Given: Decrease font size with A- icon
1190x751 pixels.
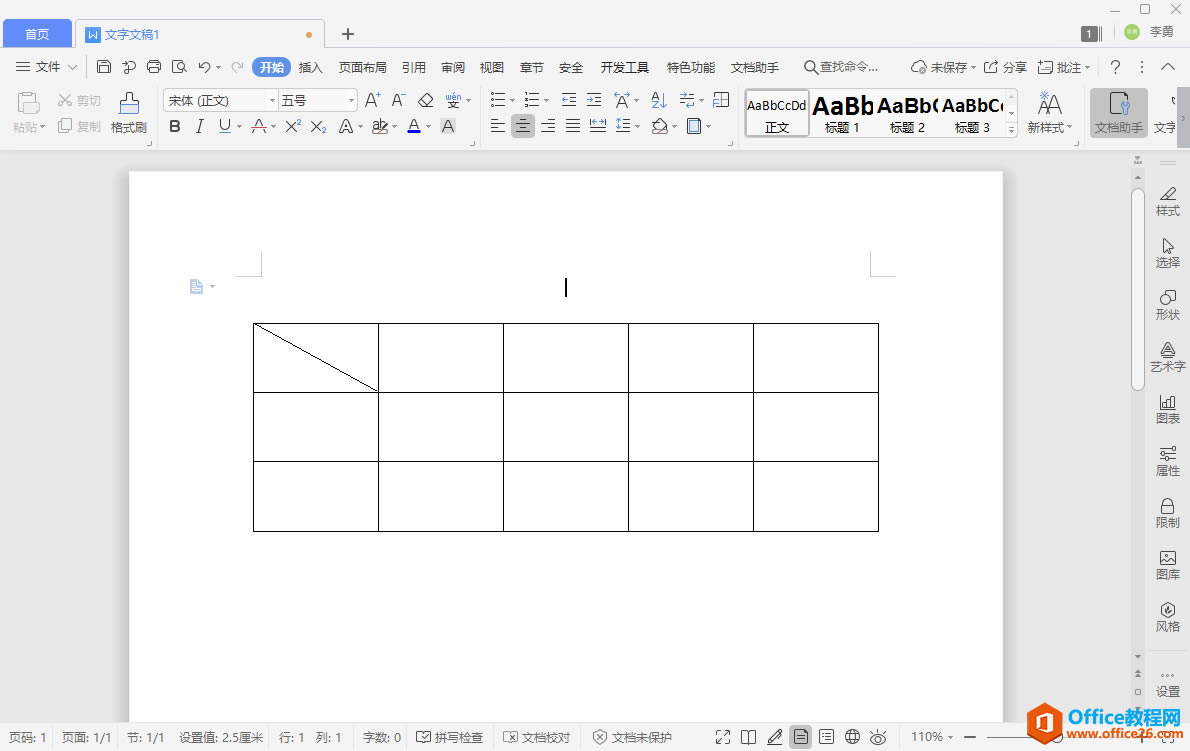Looking at the screenshot, I should [399, 100].
